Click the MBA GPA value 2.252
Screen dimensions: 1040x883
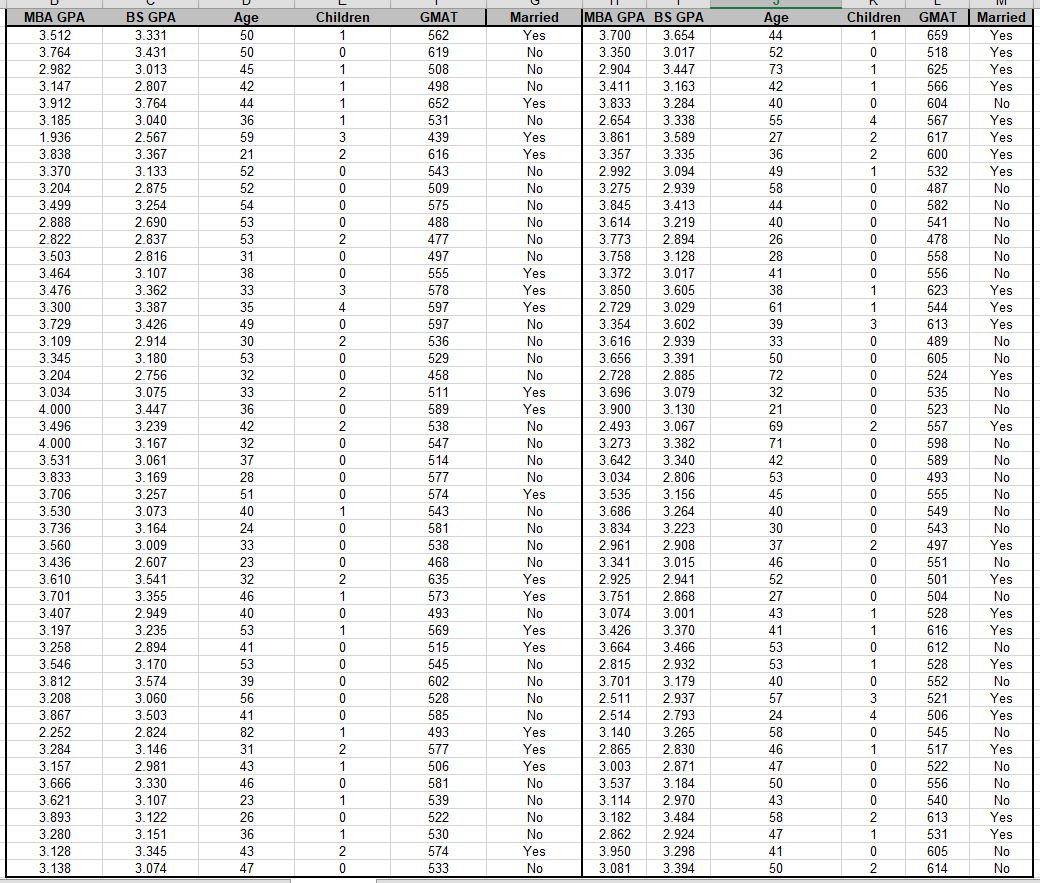coord(54,732)
